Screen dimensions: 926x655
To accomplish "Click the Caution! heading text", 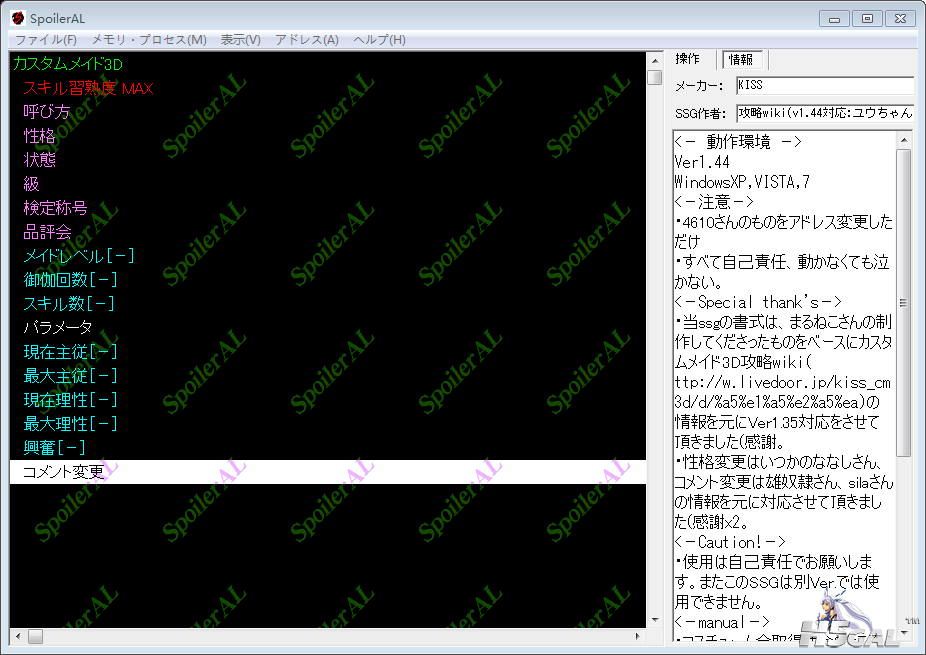I will coord(729,542).
